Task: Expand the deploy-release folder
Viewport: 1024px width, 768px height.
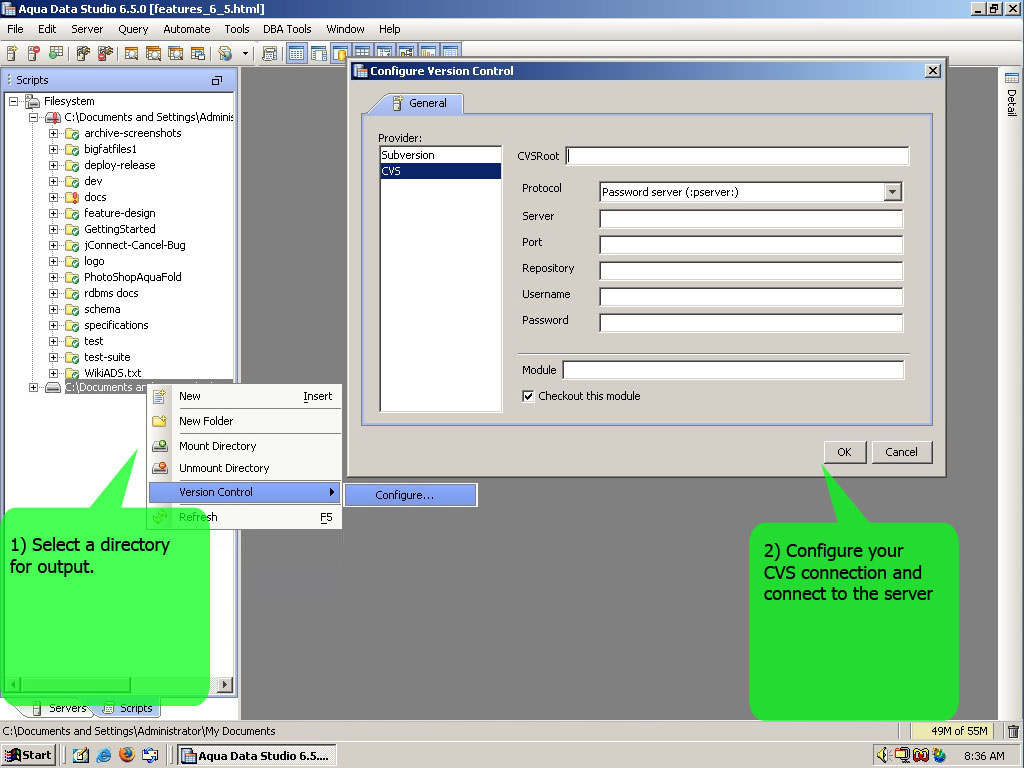Action: [54, 165]
